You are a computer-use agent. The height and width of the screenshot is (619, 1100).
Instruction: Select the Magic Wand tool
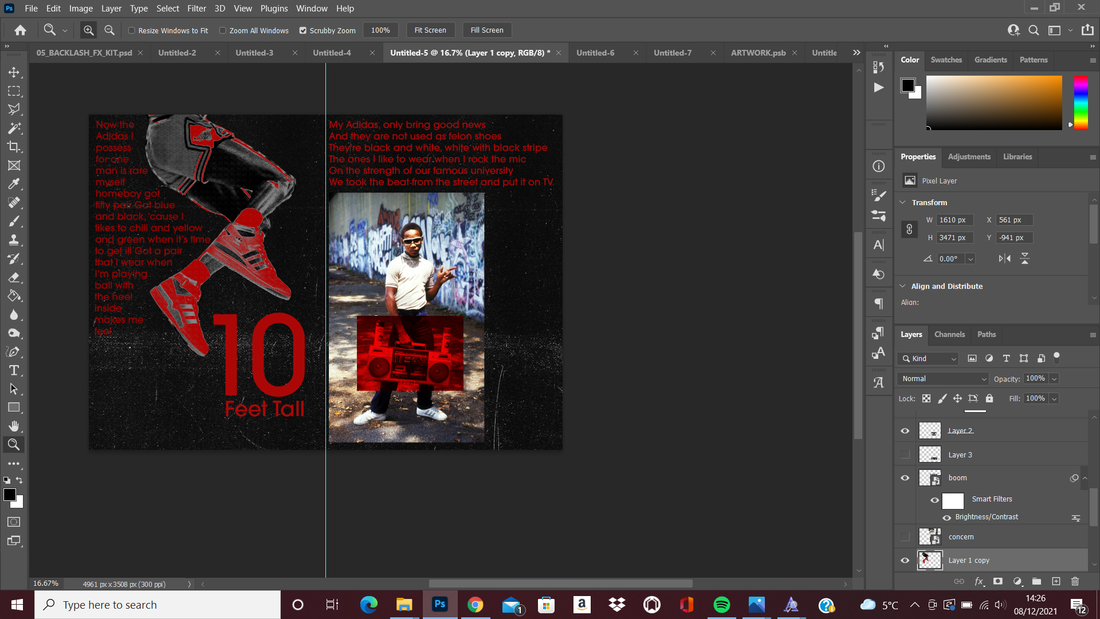(x=13, y=128)
